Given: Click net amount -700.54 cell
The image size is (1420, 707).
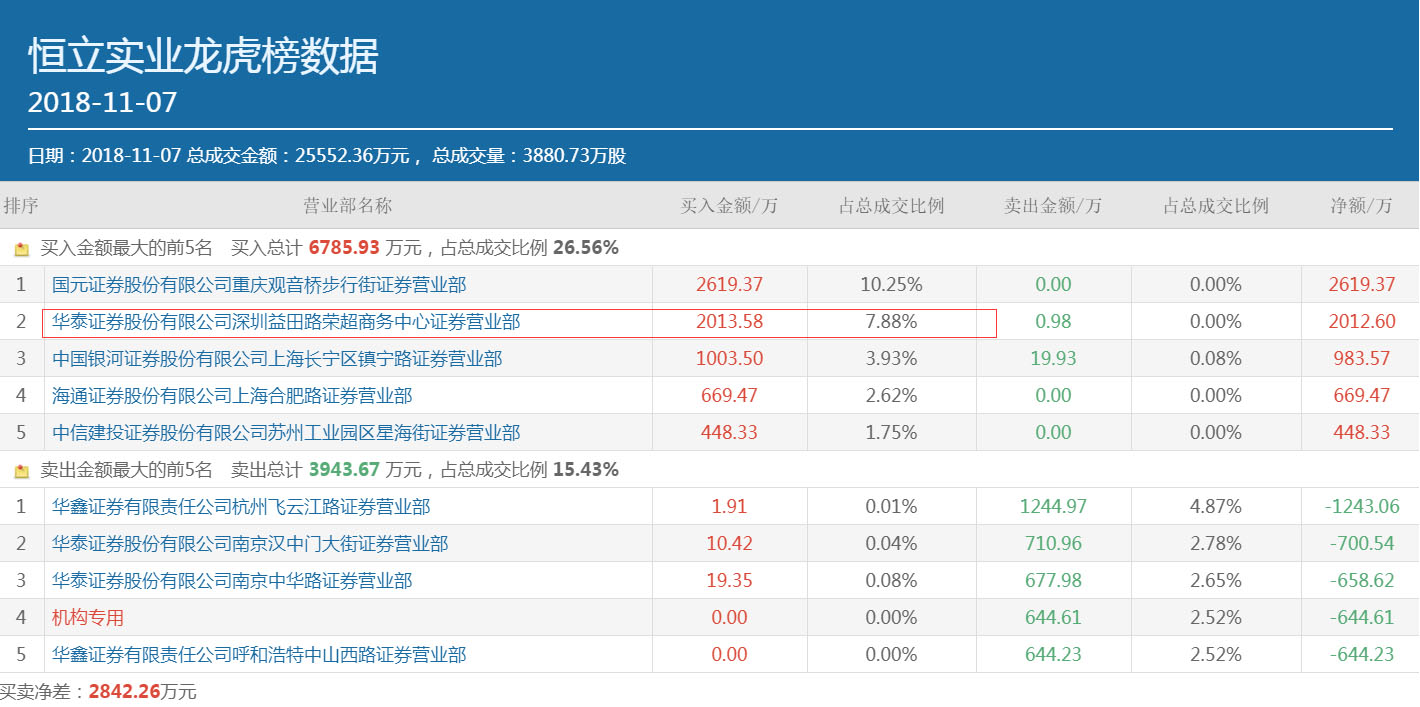Looking at the screenshot, I should 1361,544.
